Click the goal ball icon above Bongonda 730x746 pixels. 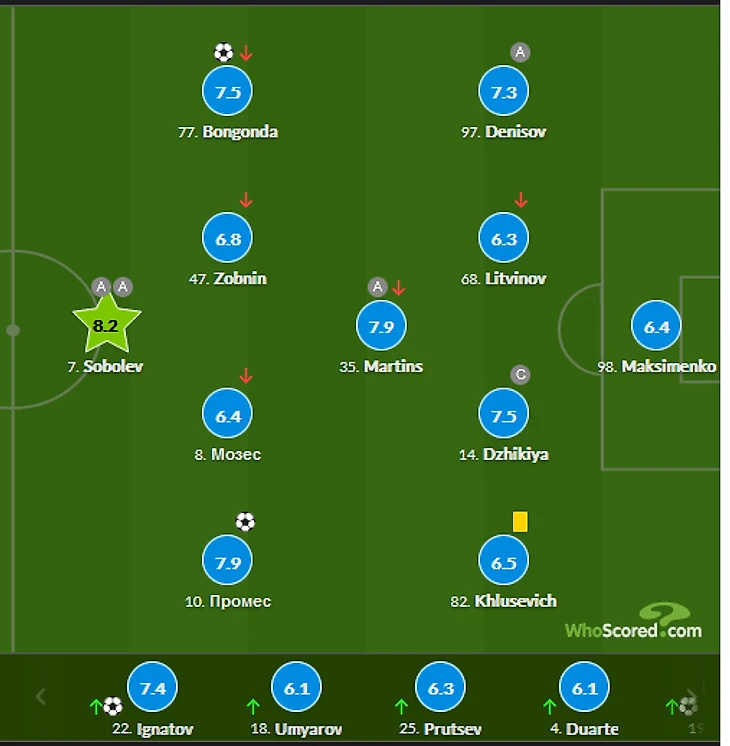(224, 52)
